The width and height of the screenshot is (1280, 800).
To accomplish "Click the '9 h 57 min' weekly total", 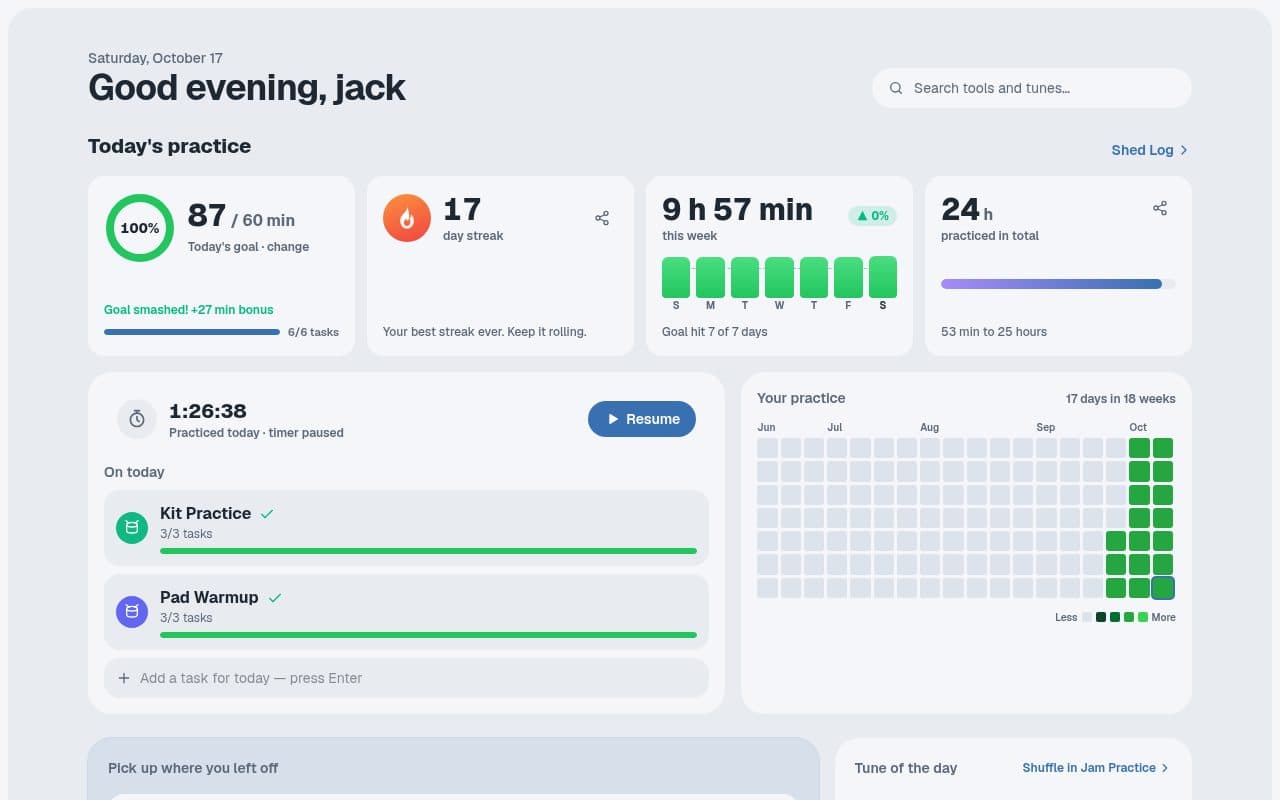I will click(737, 209).
